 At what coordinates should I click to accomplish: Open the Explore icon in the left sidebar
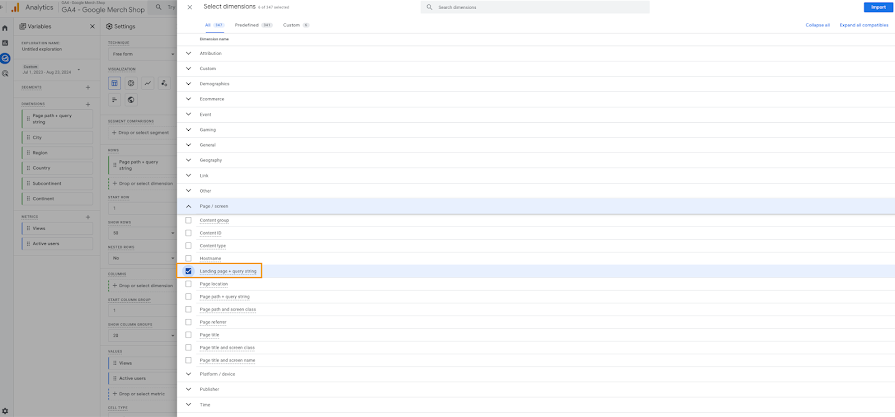pos(5,58)
